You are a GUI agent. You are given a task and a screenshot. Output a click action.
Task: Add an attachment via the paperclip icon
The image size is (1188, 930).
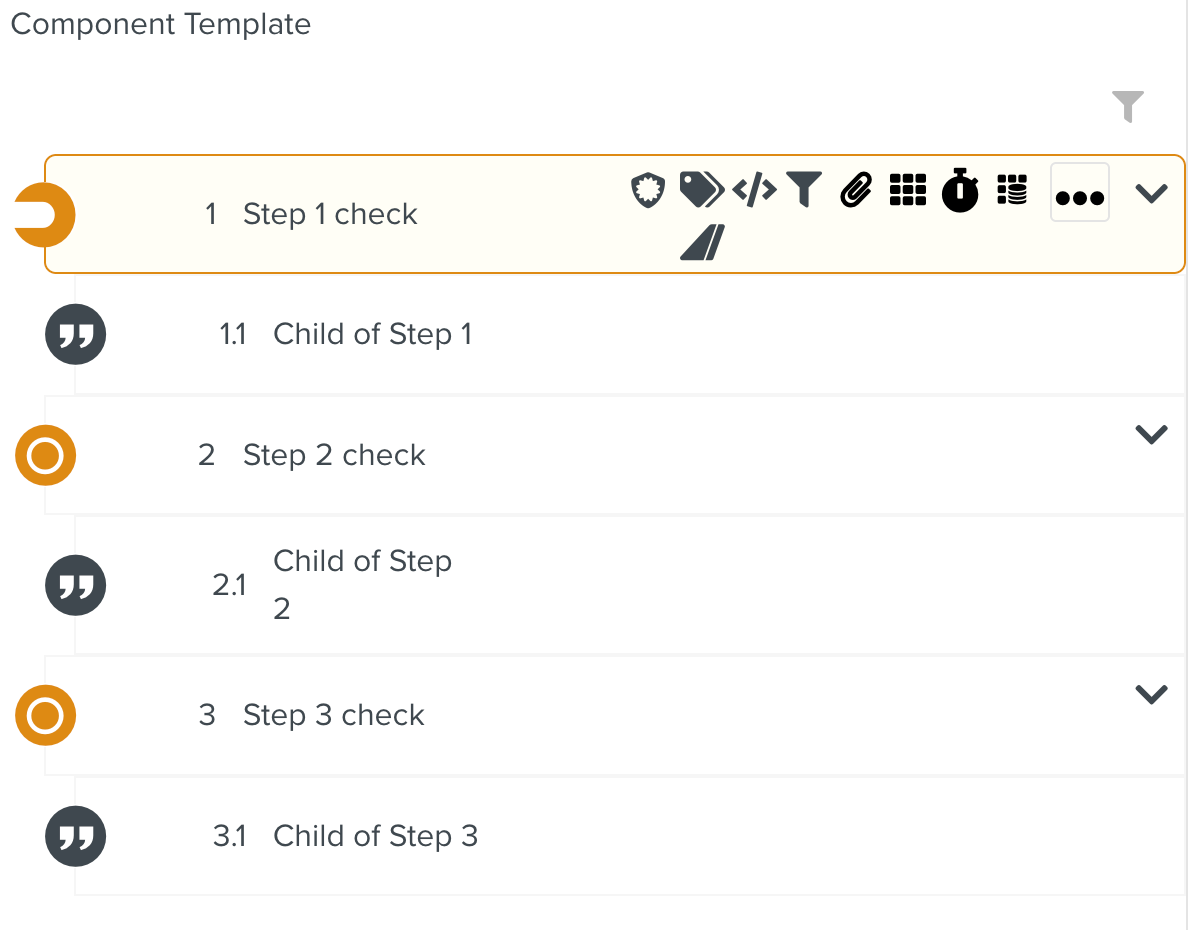pos(855,190)
